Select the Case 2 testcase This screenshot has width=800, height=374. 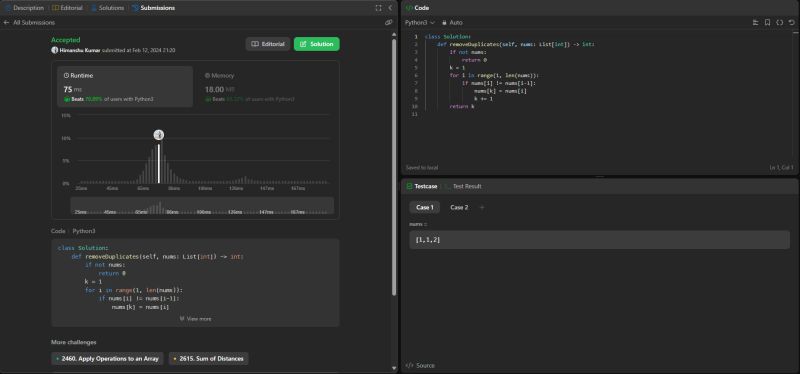click(x=459, y=208)
